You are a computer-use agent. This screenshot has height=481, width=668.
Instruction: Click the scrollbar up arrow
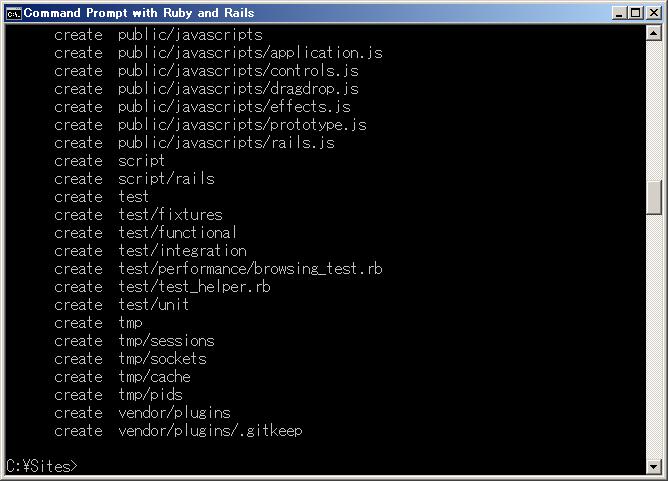[654, 33]
